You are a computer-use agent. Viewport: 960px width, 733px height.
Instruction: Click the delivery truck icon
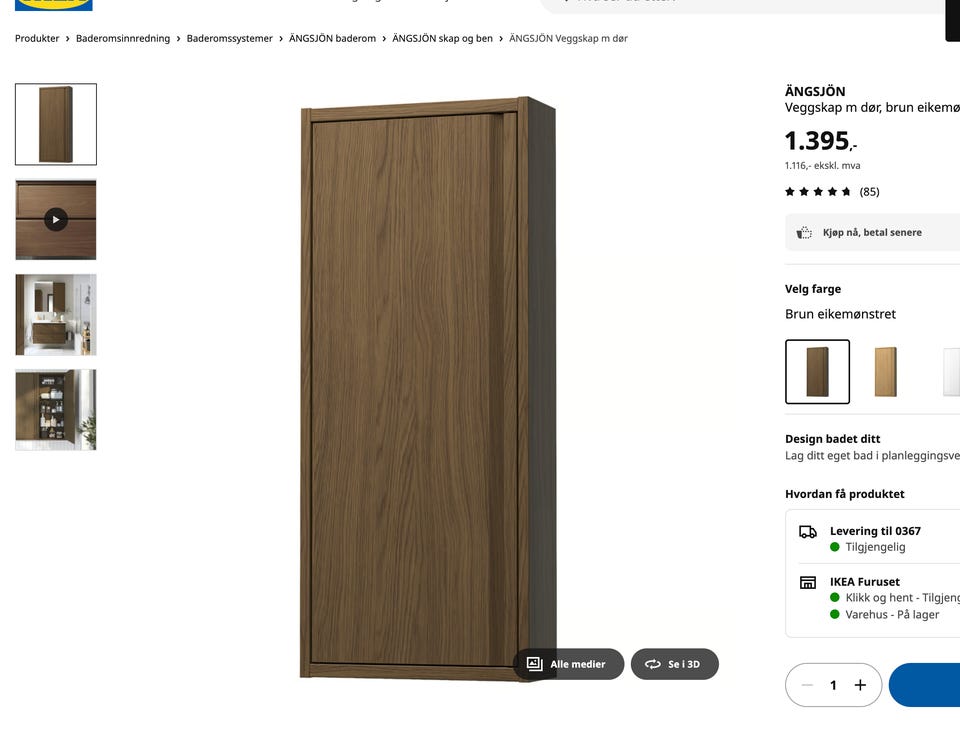808,532
